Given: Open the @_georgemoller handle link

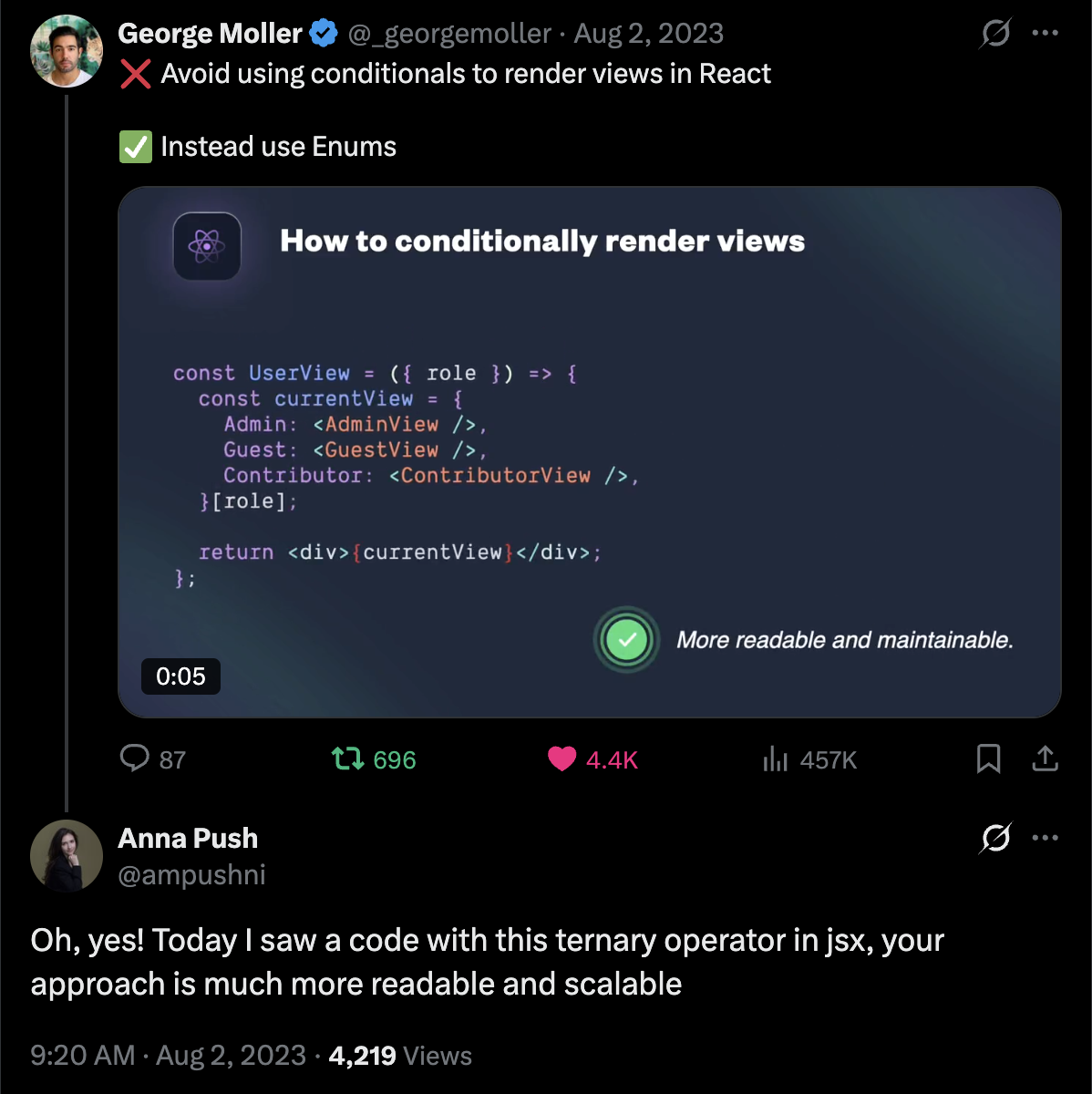Looking at the screenshot, I should click(x=449, y=34).
